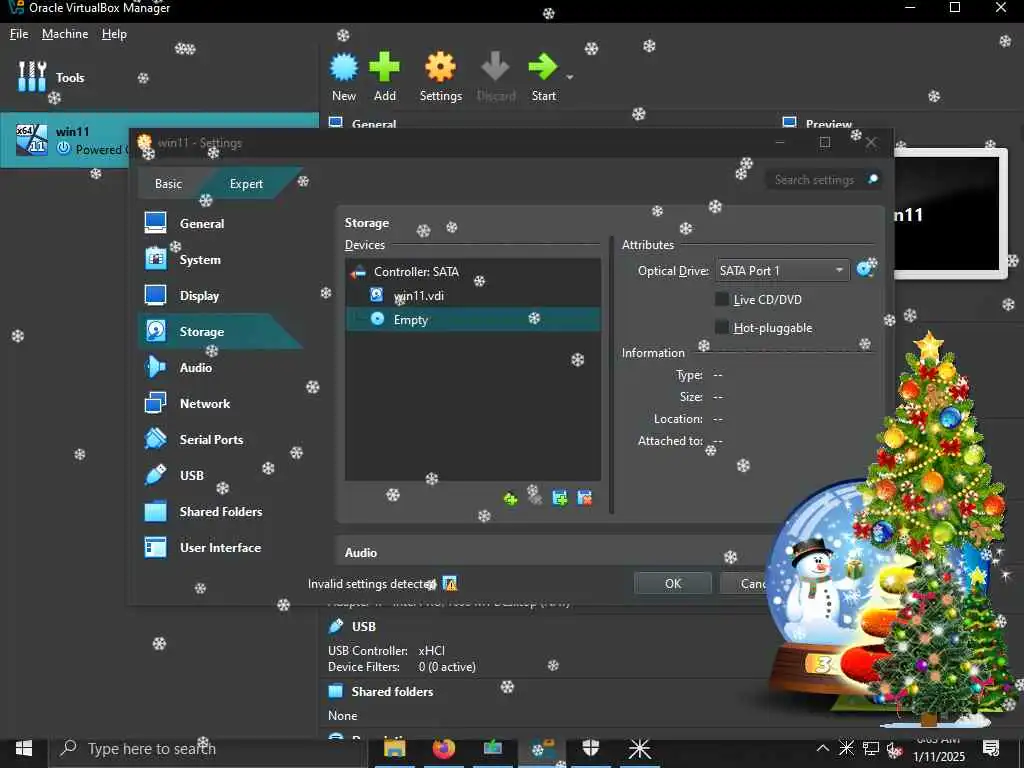Open the Storage settings category
The height and width of the screenshot is (768, 1024).
202,331
